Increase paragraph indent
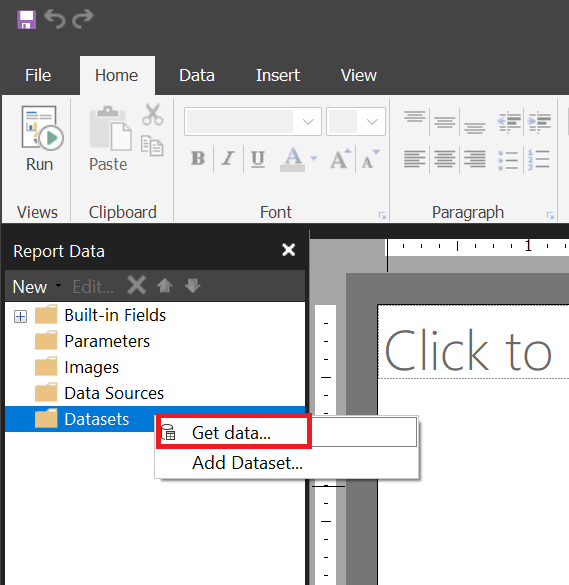569x585 pixels. [x=539, y=122]
